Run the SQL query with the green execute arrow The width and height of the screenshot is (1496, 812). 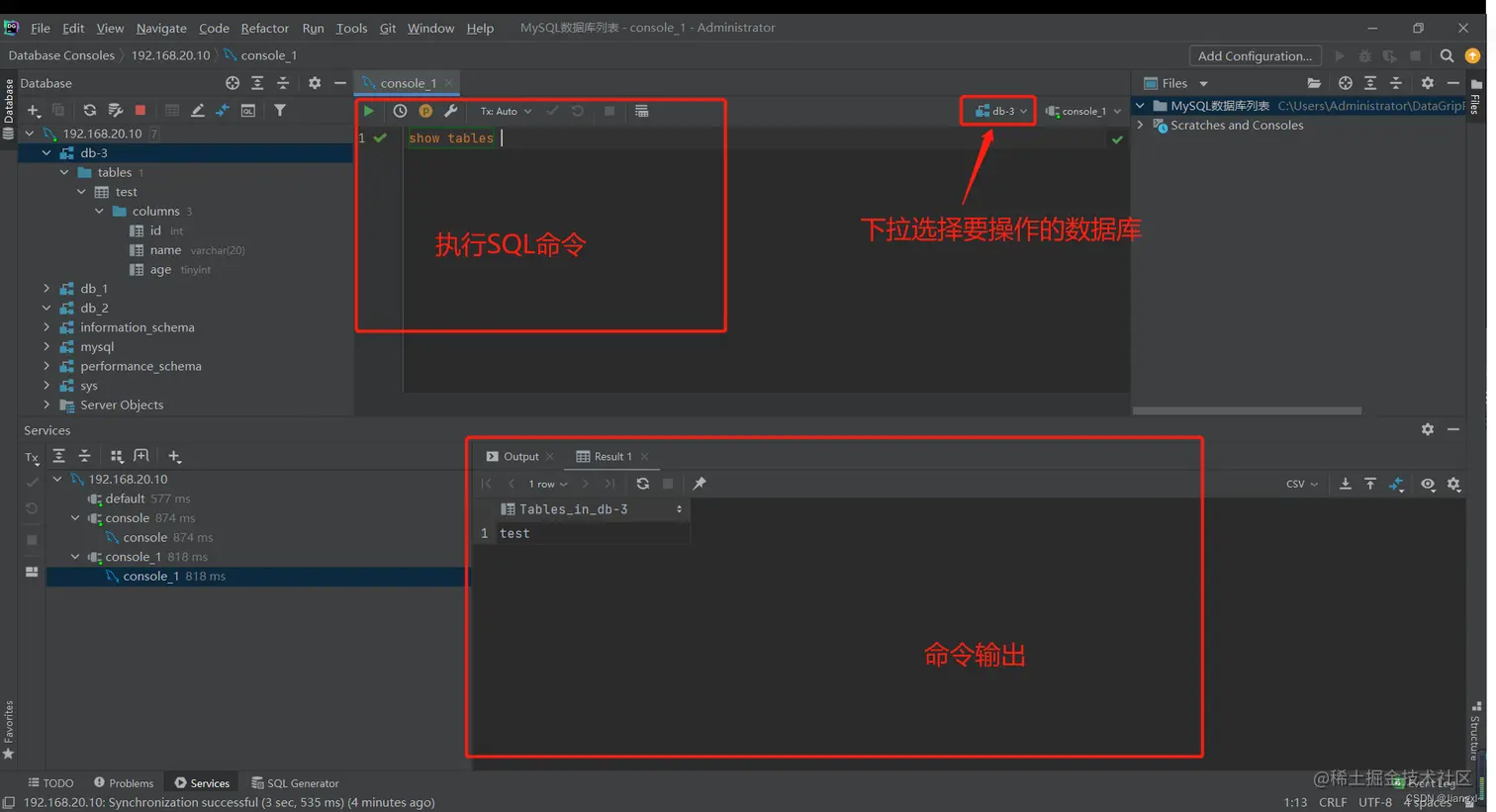click(367, 110)
